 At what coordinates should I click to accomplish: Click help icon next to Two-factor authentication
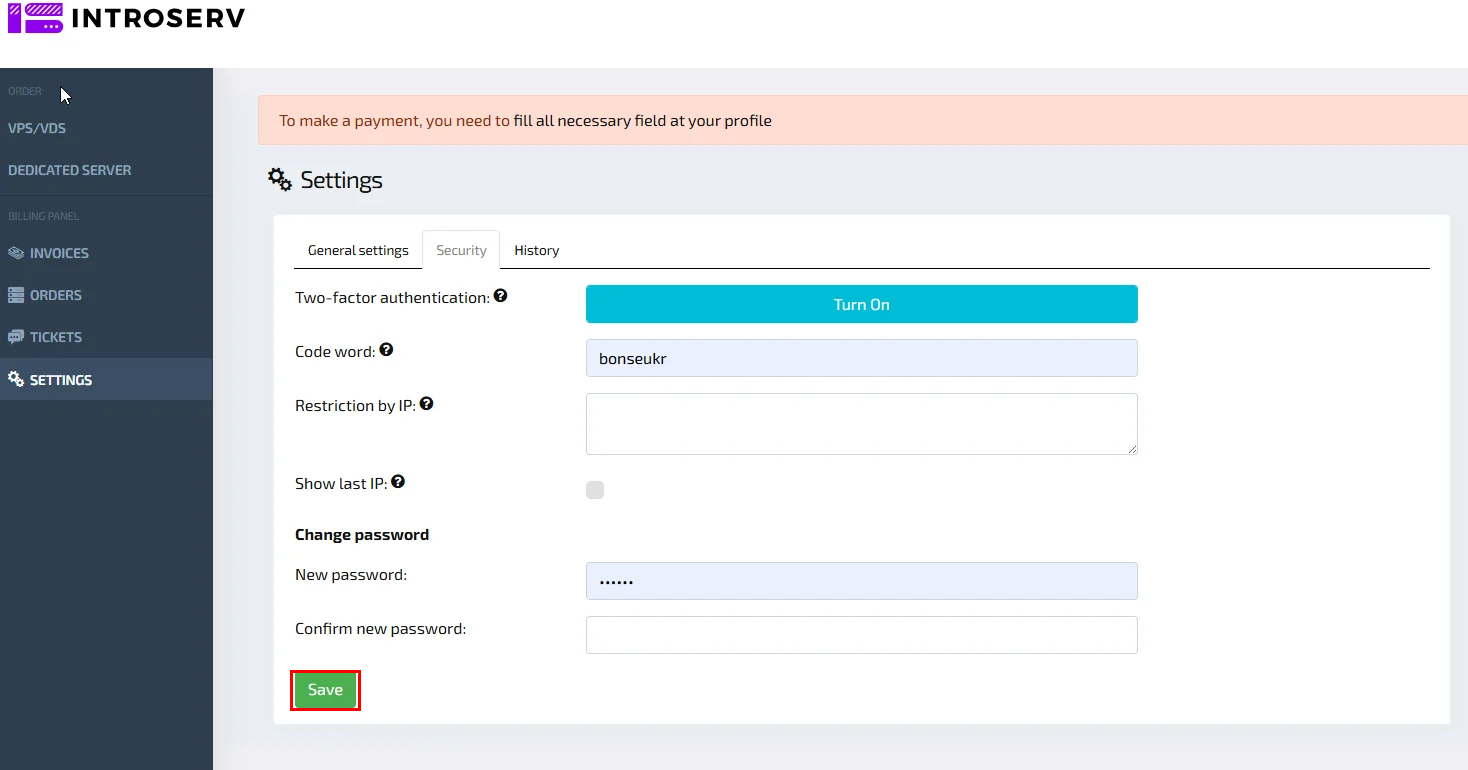501,296
